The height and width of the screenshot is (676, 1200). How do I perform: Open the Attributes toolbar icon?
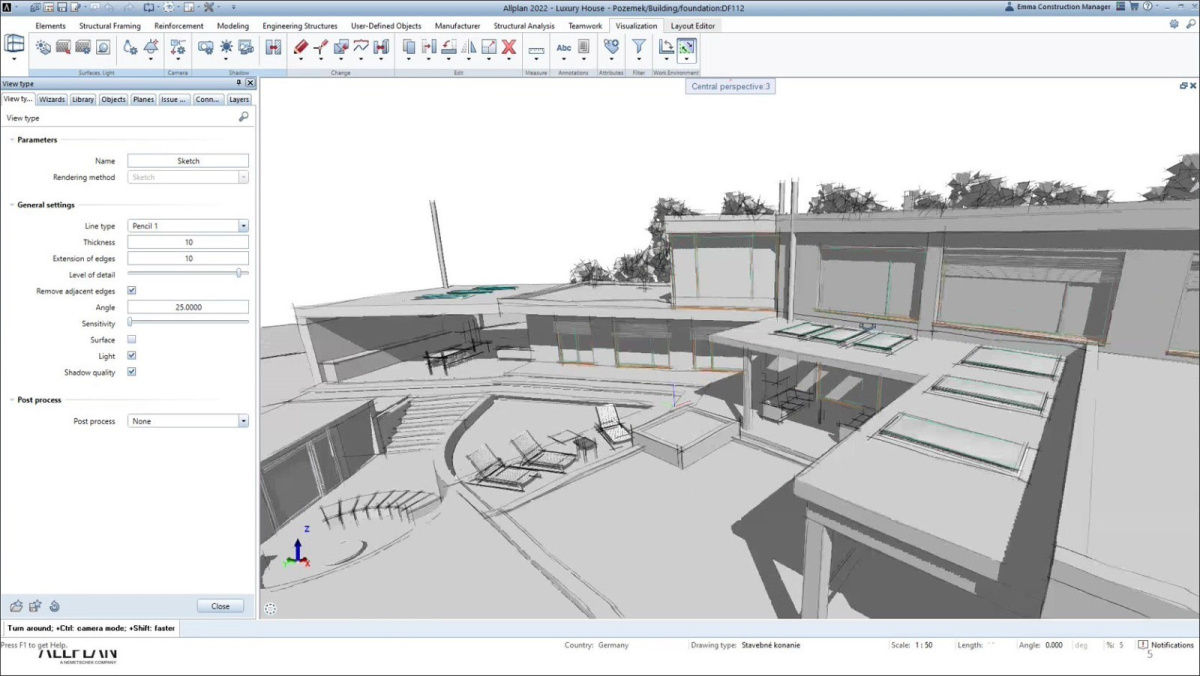[x=610, y=47]
